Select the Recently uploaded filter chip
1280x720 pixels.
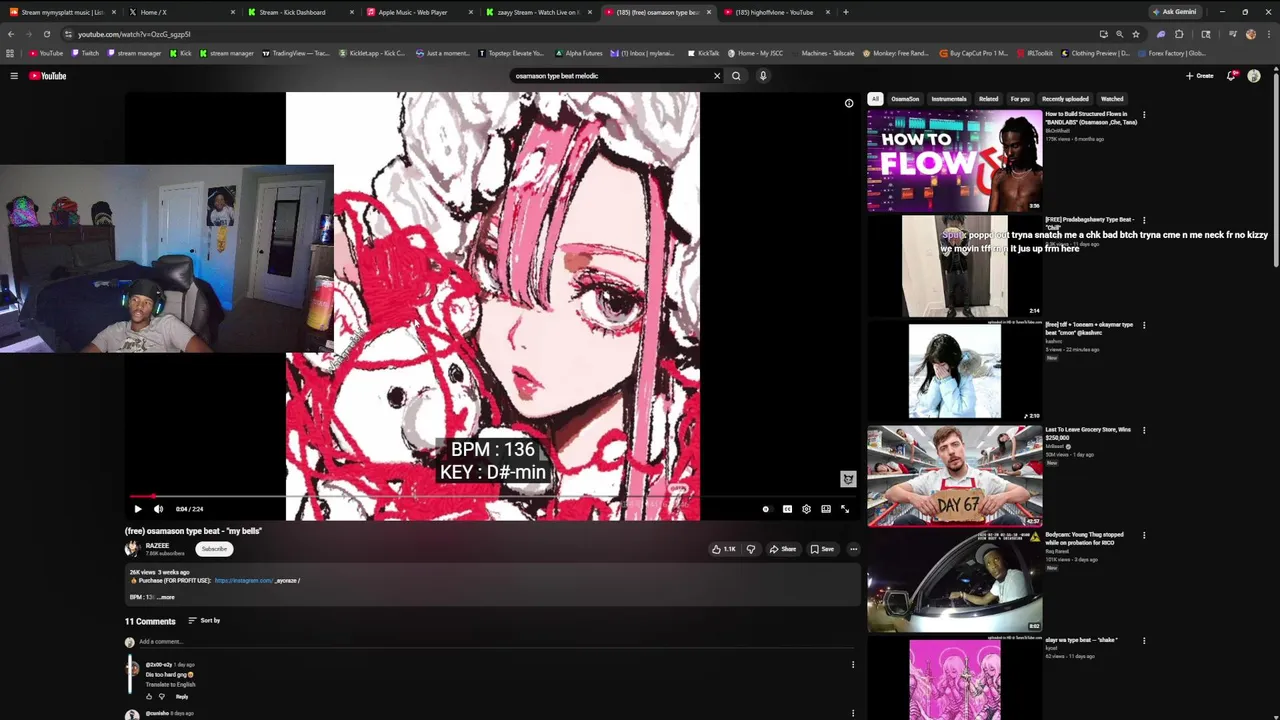(1065, 99)
